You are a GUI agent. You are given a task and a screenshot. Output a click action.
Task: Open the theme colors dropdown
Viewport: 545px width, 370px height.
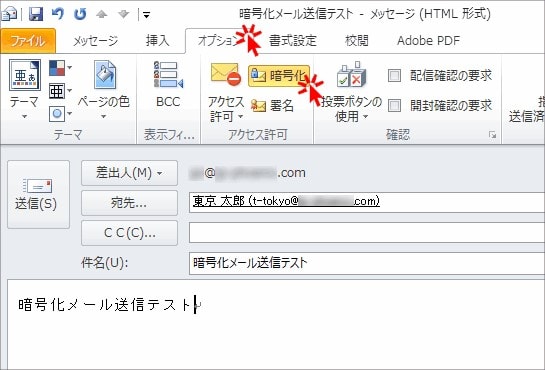pos(60,68)
